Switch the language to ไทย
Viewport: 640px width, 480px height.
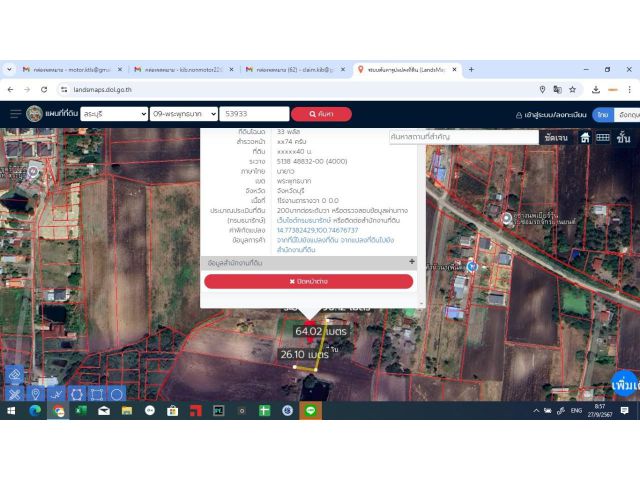[602, 114]
